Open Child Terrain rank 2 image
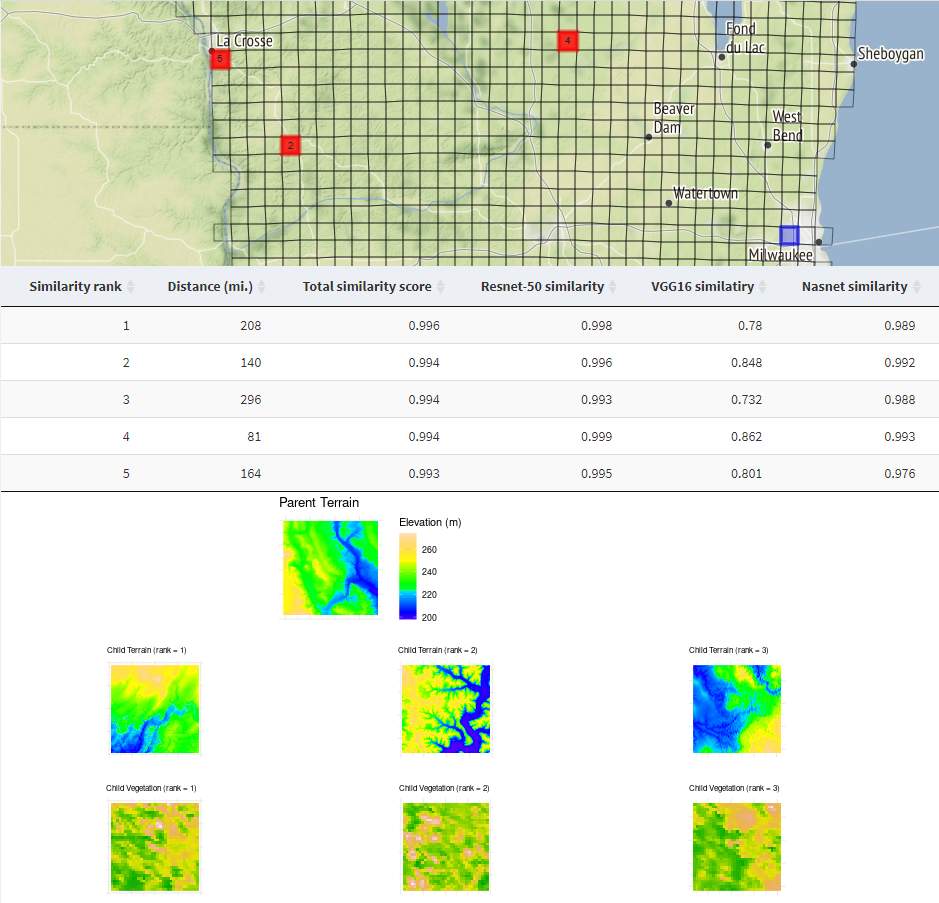This screenshot has width=939, height=903. [446, 709]
